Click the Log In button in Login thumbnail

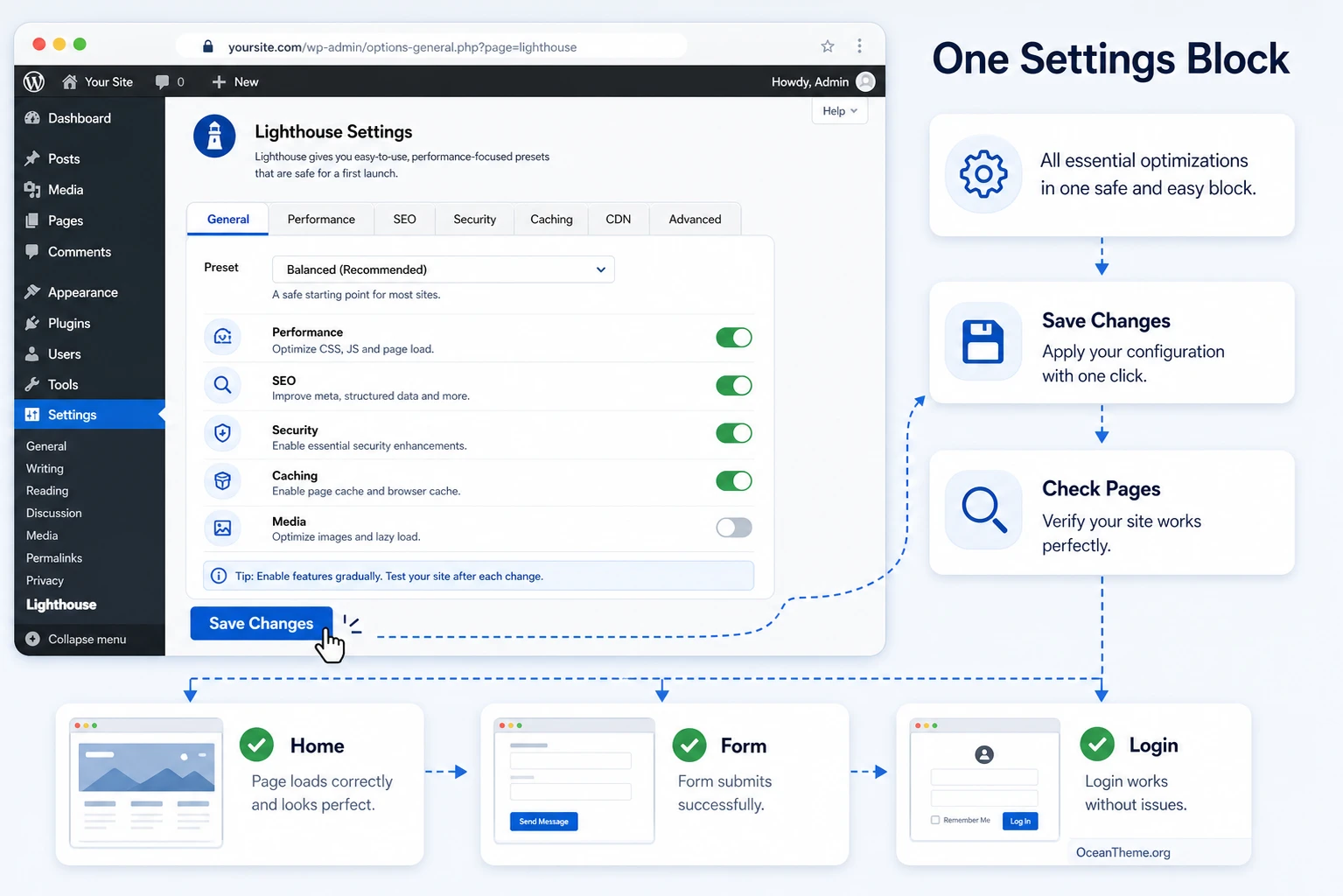point(1020,821)
